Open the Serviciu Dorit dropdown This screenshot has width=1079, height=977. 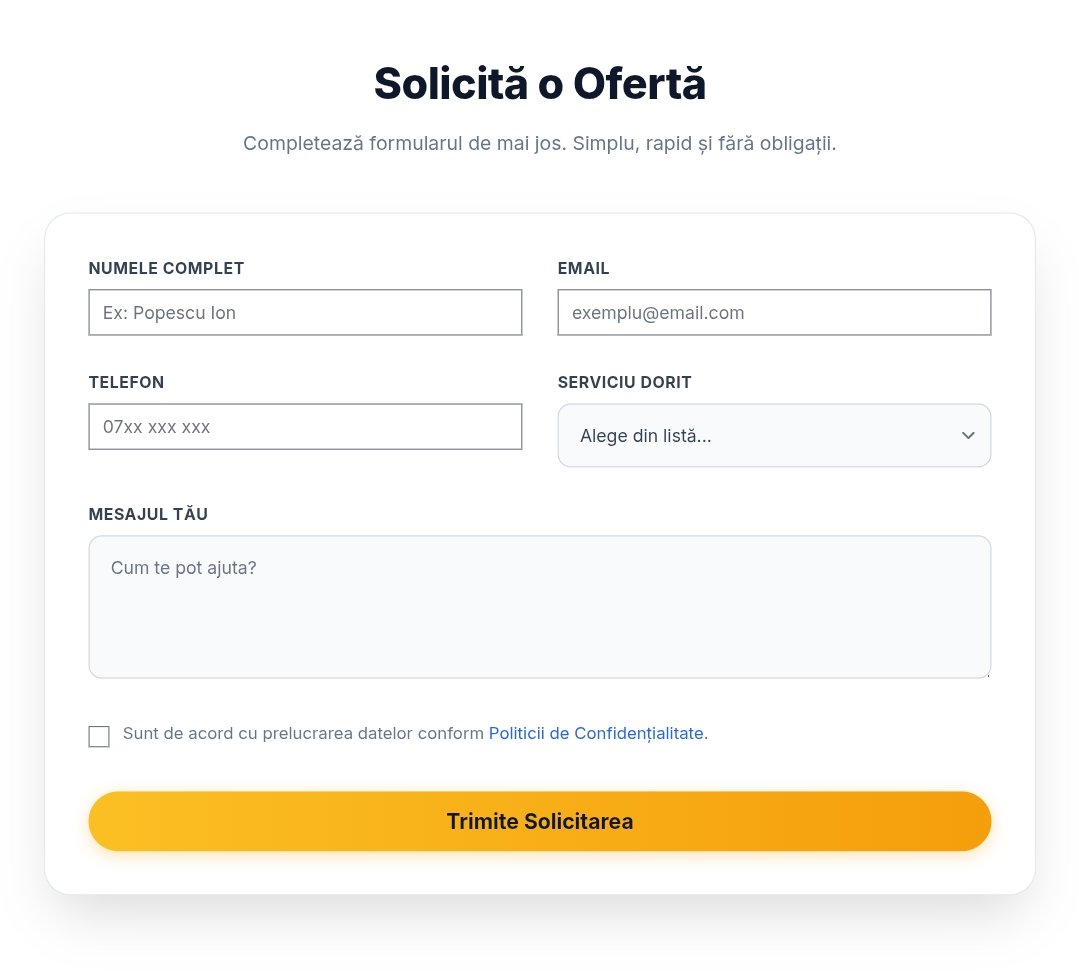[x=774, y=436]
